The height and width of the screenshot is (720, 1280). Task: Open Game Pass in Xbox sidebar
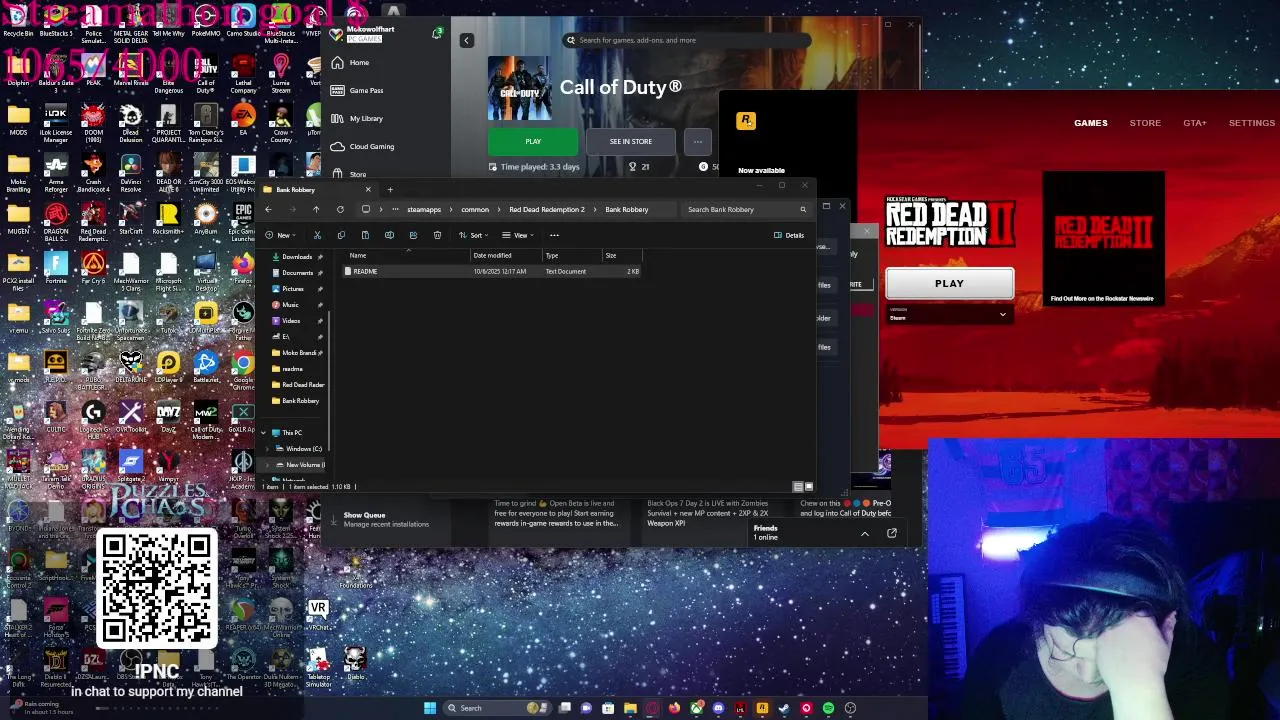click(x=365, y=90)
